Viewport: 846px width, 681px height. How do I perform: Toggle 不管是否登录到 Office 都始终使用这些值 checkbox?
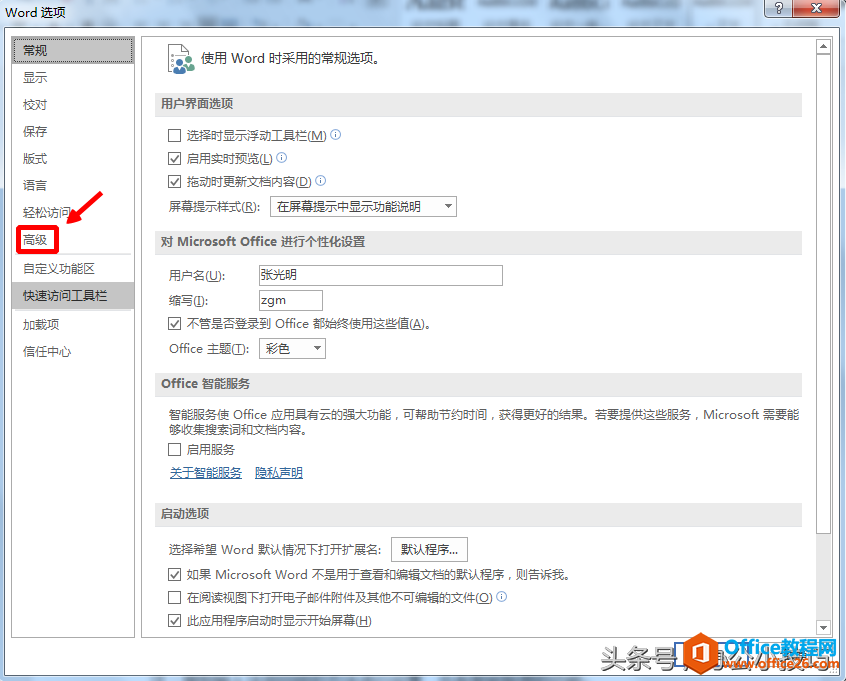[174, 324]
